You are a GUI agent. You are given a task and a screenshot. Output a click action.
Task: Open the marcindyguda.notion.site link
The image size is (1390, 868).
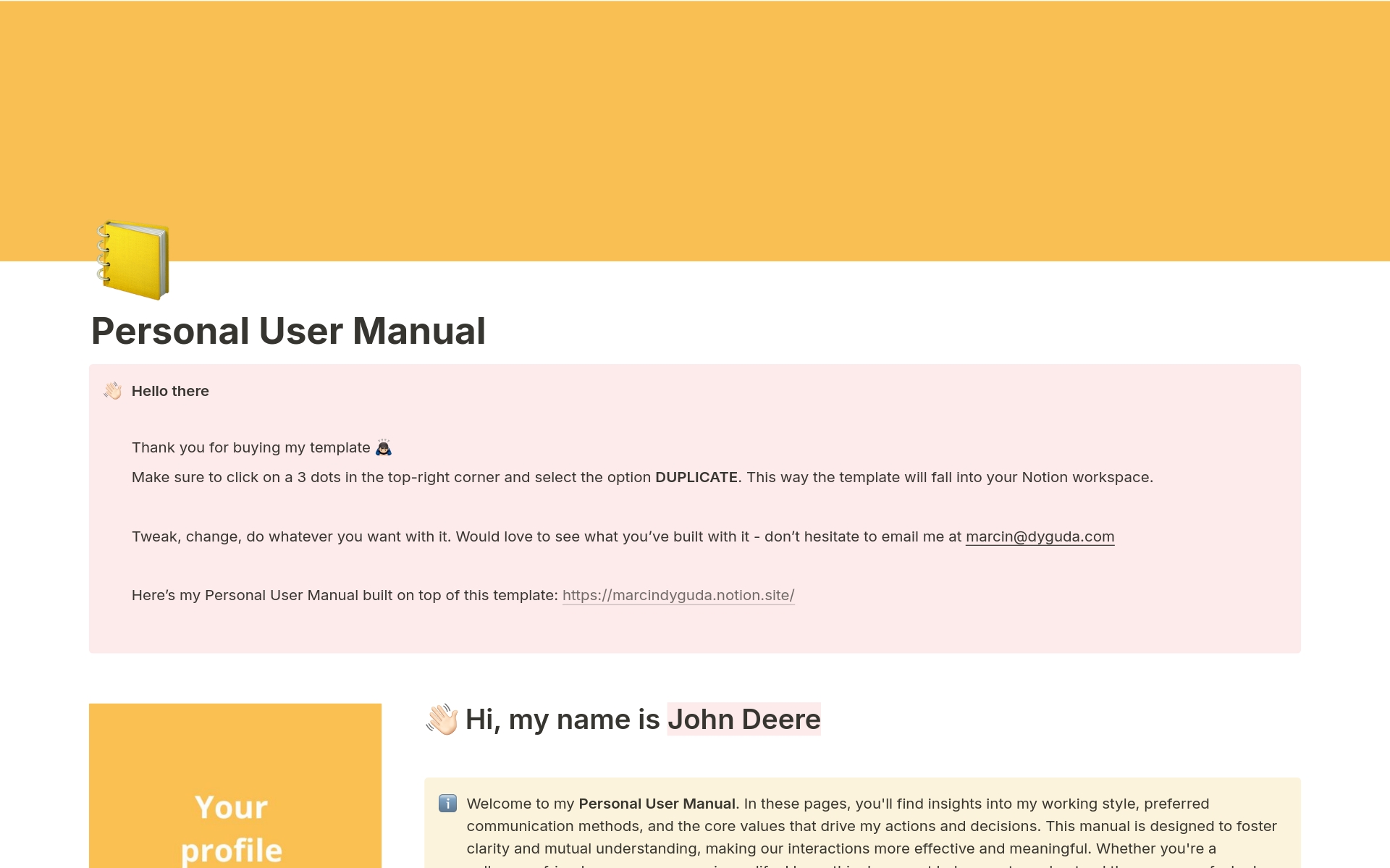[678, 595]
